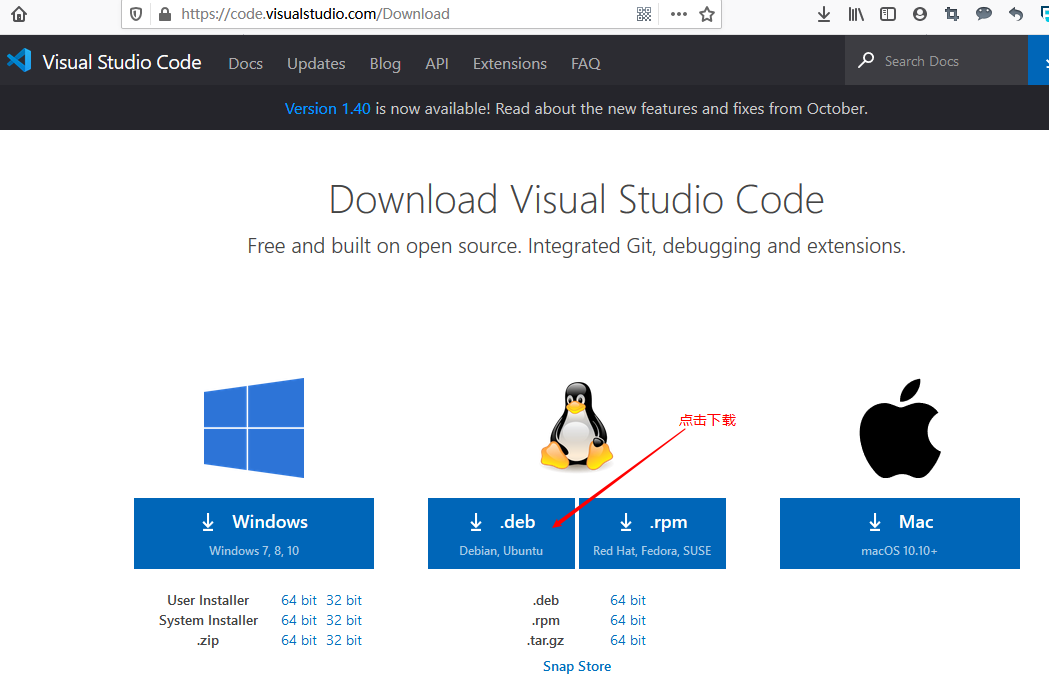Image resolution: width=1049 pixels, height=681 pixels.
Task: Open the Updates menu item
Action: (x=316, y=64)
